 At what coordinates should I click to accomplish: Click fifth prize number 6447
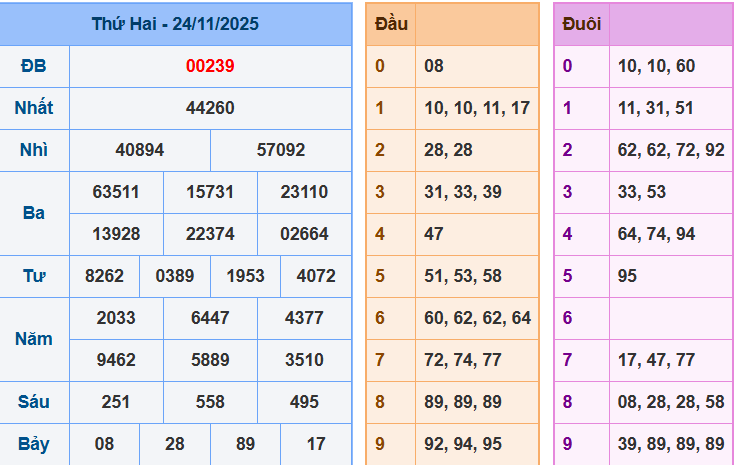(x=210, y=318)
